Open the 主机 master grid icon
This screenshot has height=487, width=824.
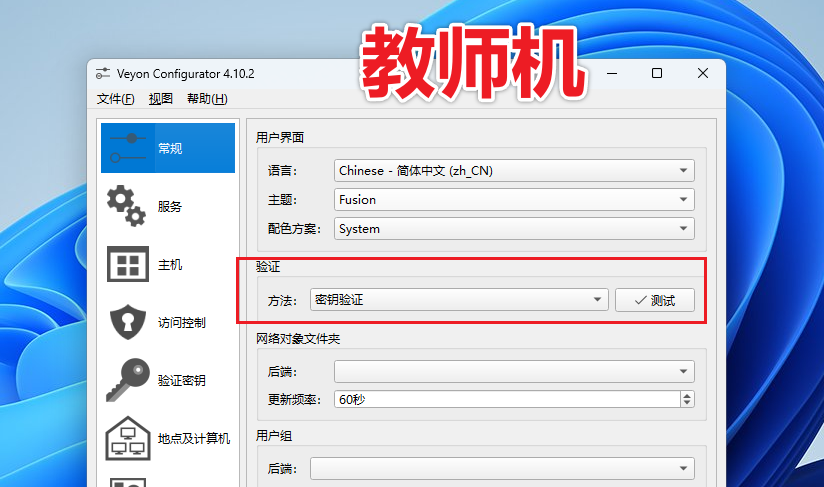[x=128, y=264]
